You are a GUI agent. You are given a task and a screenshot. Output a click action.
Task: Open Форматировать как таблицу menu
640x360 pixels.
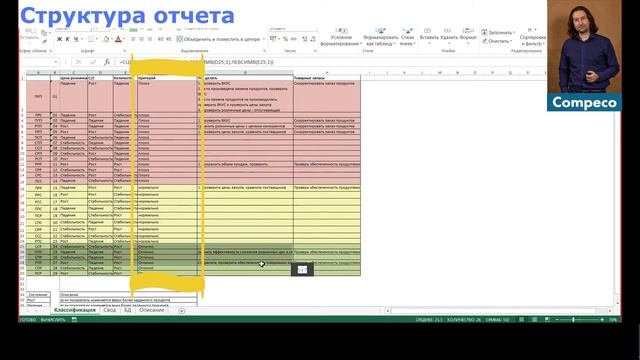coord(380,38)
